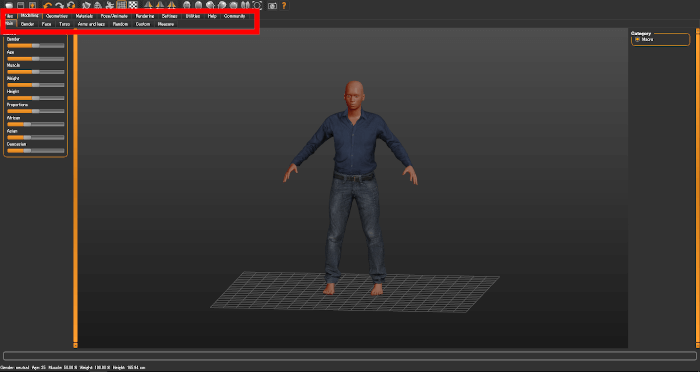Undo the last change

(47, 5)
